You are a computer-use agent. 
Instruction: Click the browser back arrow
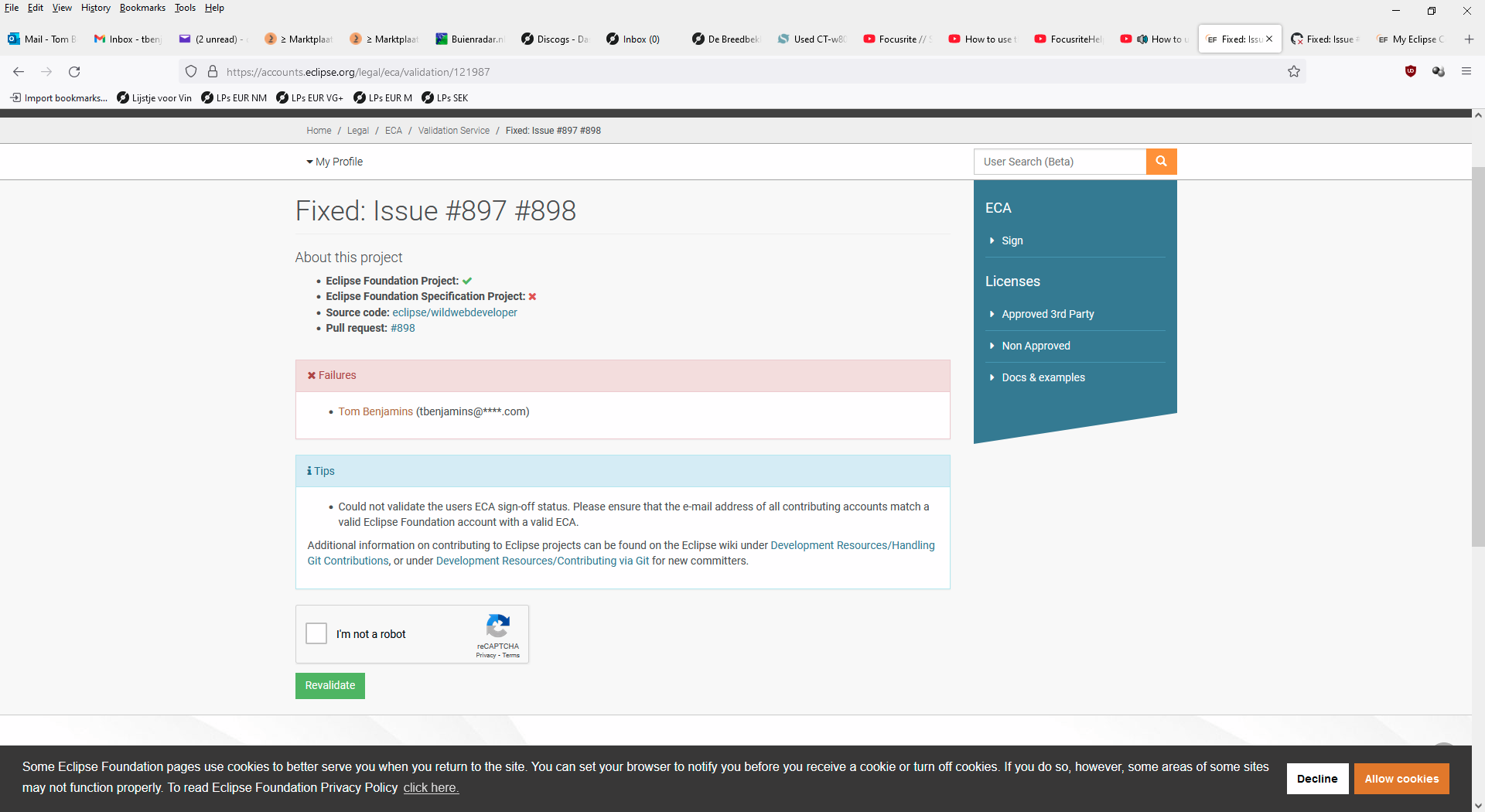tap(19, 72)
